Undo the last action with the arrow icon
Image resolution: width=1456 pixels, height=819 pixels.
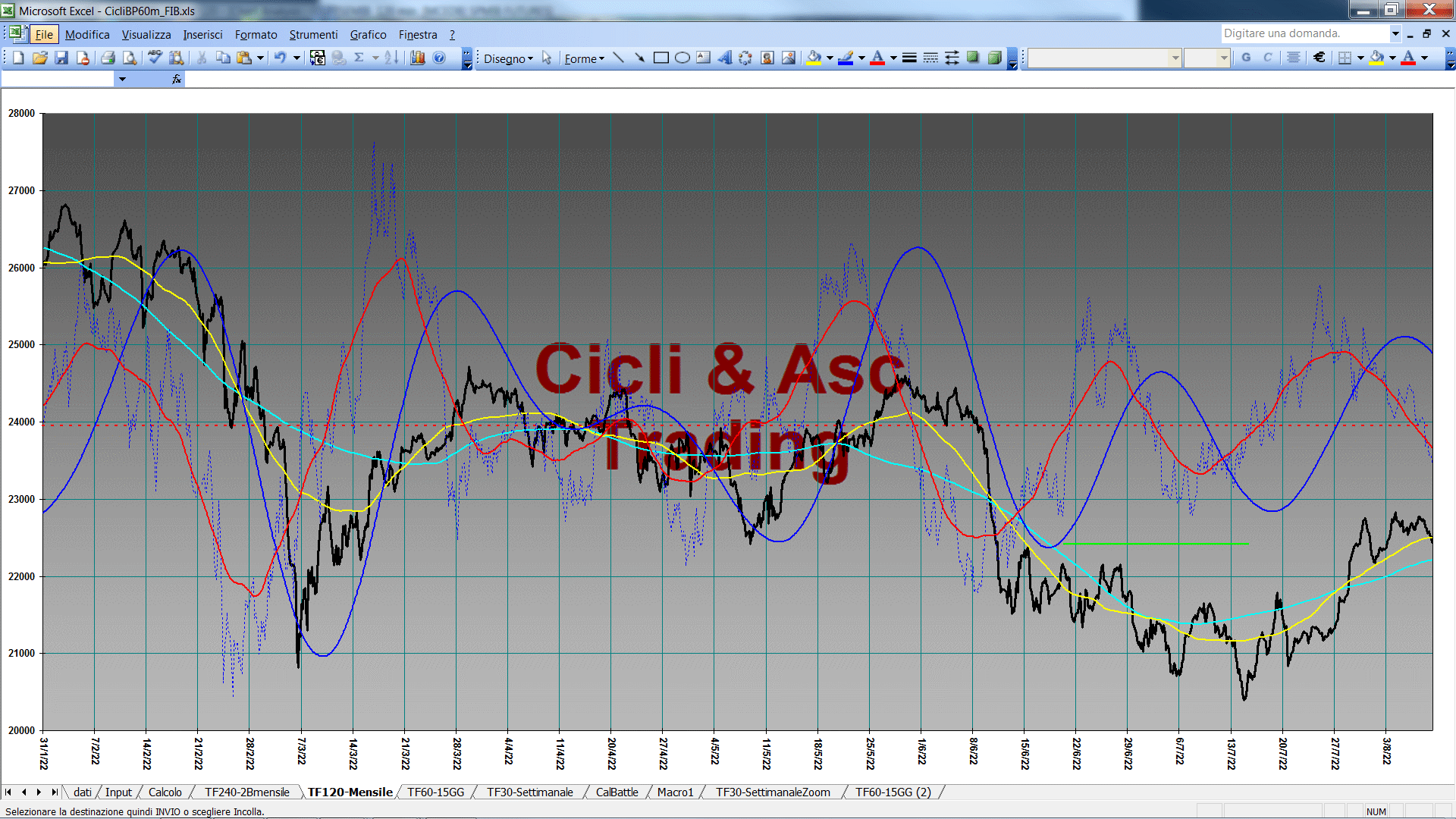[x=280, y=58]
